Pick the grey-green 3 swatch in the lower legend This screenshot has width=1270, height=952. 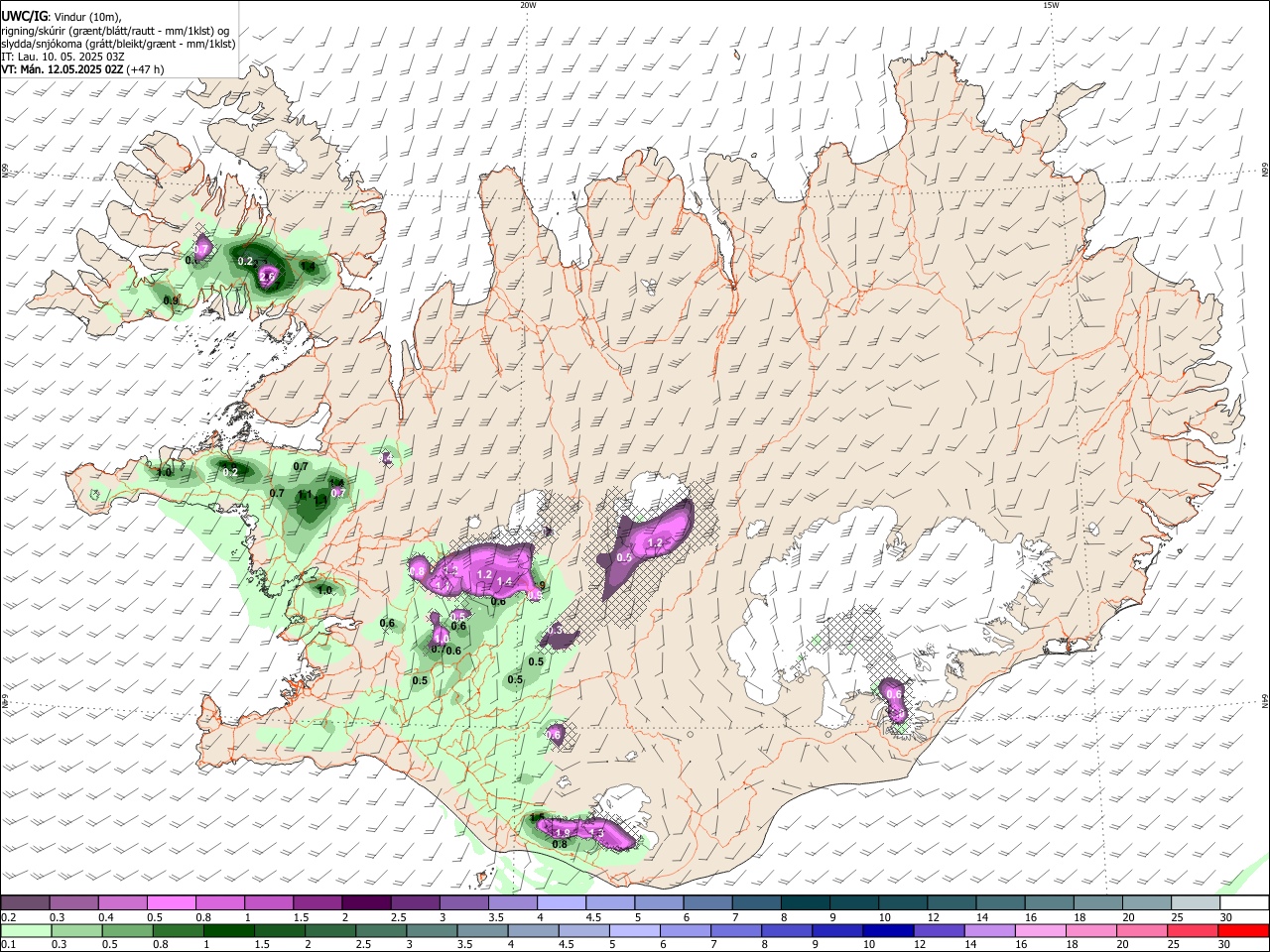click(x=432, y=930)
